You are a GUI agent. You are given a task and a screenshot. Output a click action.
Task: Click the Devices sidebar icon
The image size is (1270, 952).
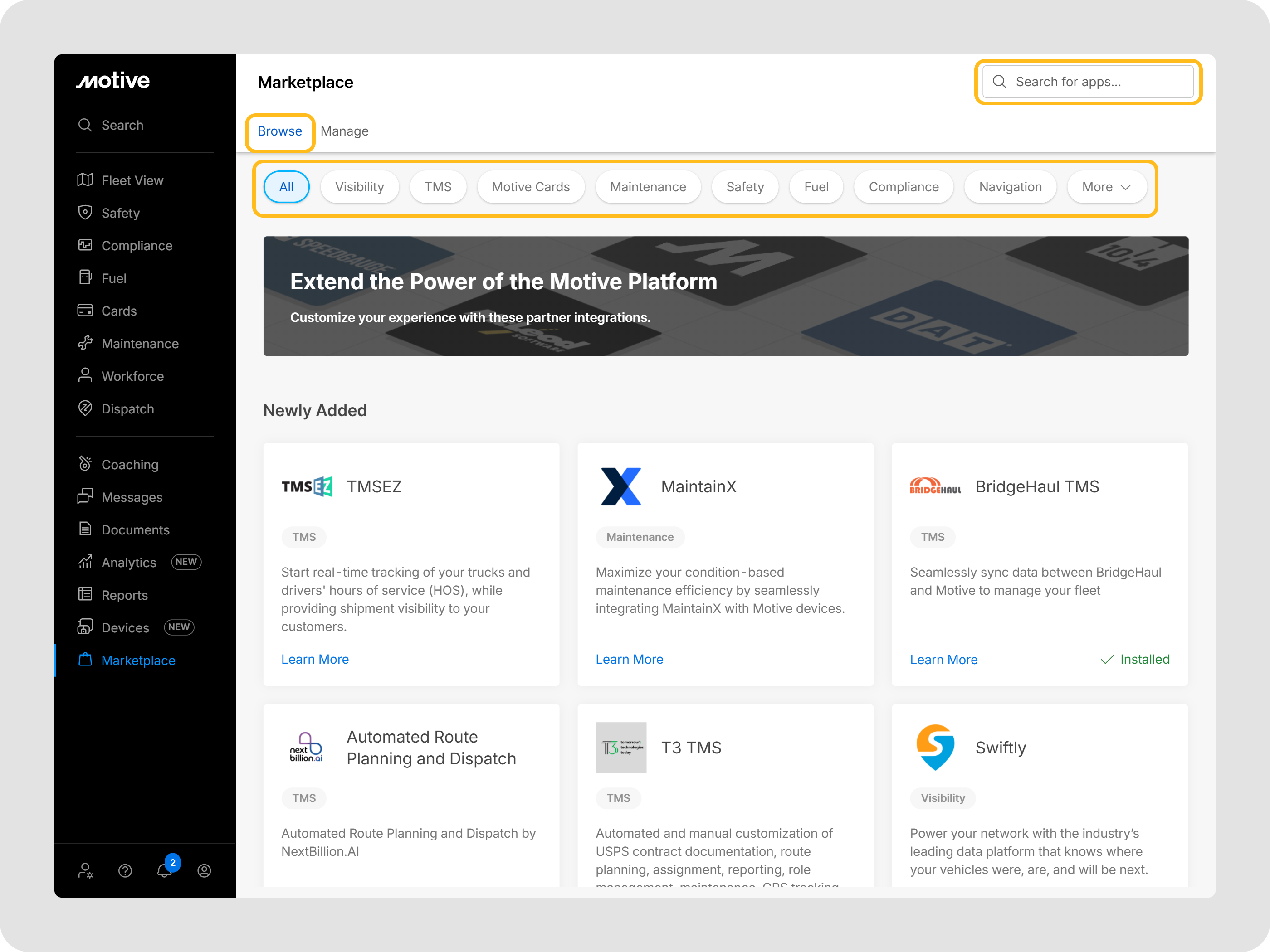click(x=86, y=627)
